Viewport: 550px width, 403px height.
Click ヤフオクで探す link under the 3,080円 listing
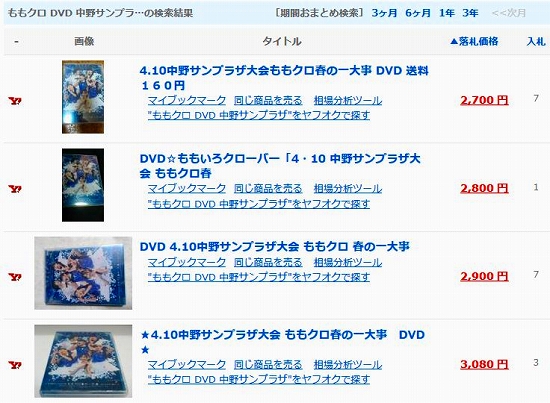259,379
